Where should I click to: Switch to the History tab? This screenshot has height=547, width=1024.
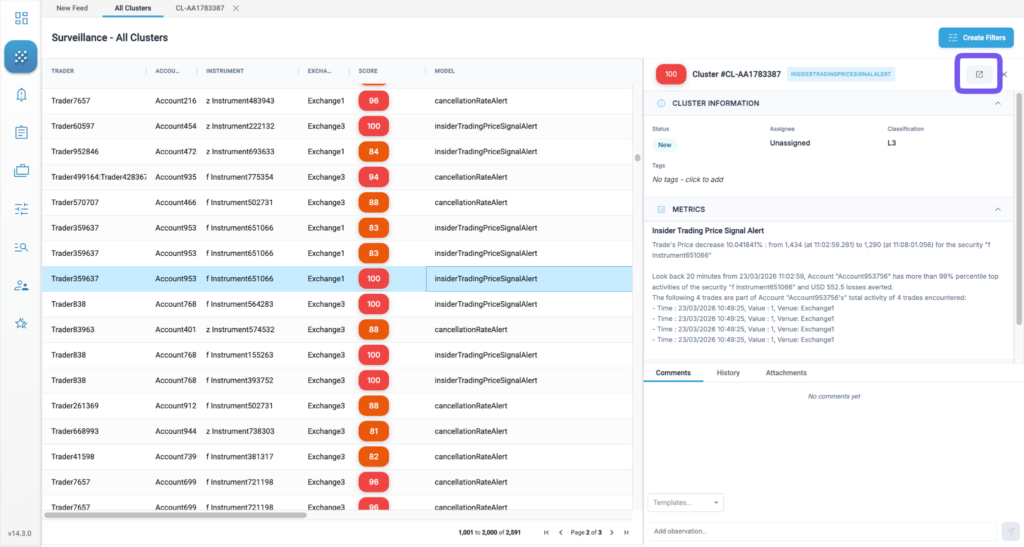728,373
